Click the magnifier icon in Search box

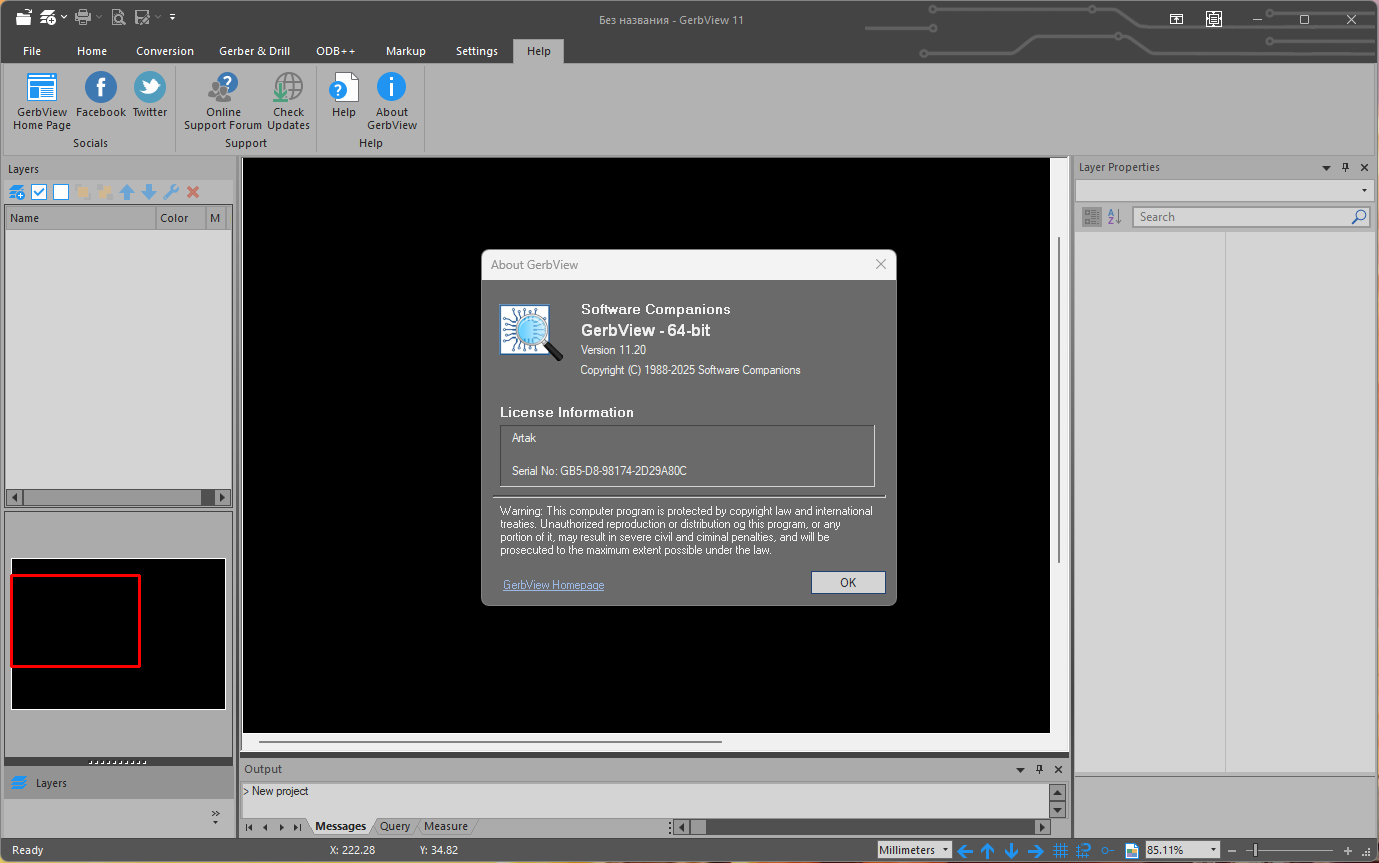tap(1359, 217)
